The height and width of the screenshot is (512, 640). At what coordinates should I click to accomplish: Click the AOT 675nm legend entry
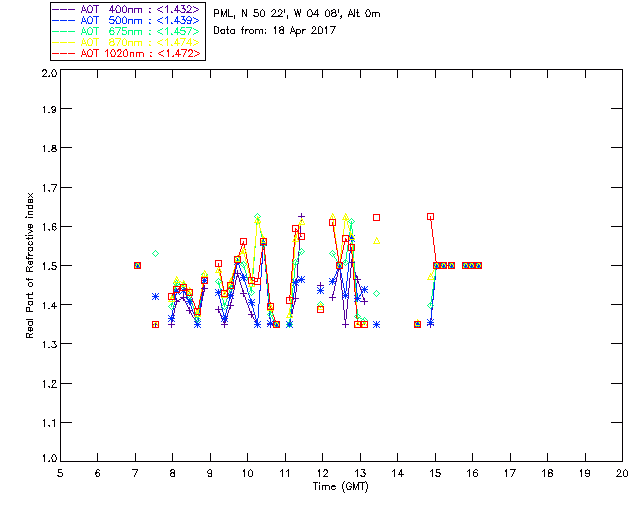(x=127, y=31)
